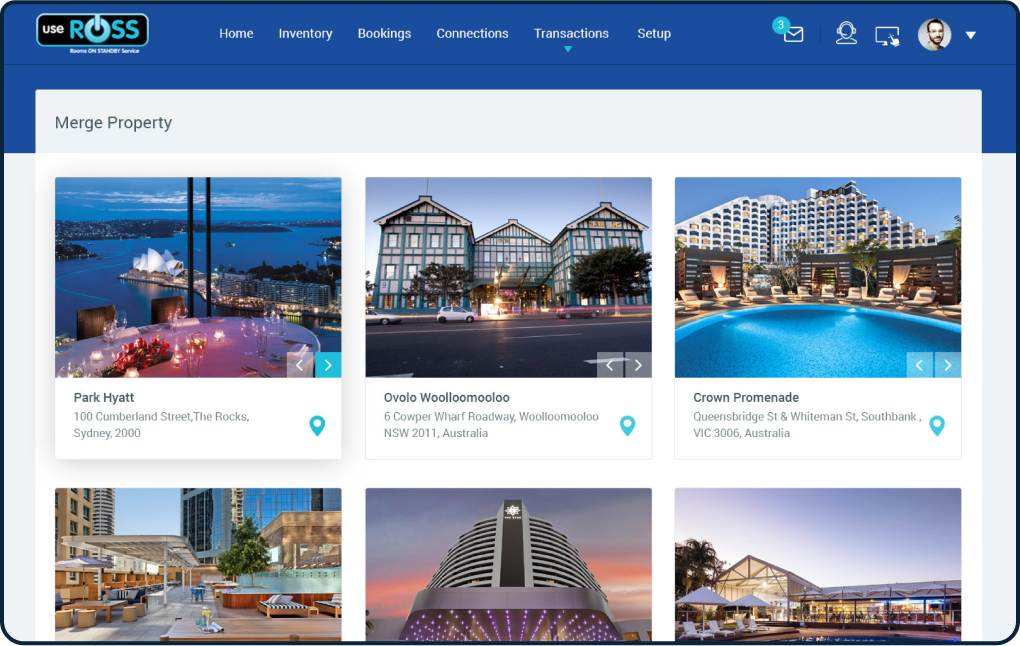Viewport: 1020px width, 646px height.
Task: Click the Ovolo Woolloomooloo name
Action: pos(446,397)
